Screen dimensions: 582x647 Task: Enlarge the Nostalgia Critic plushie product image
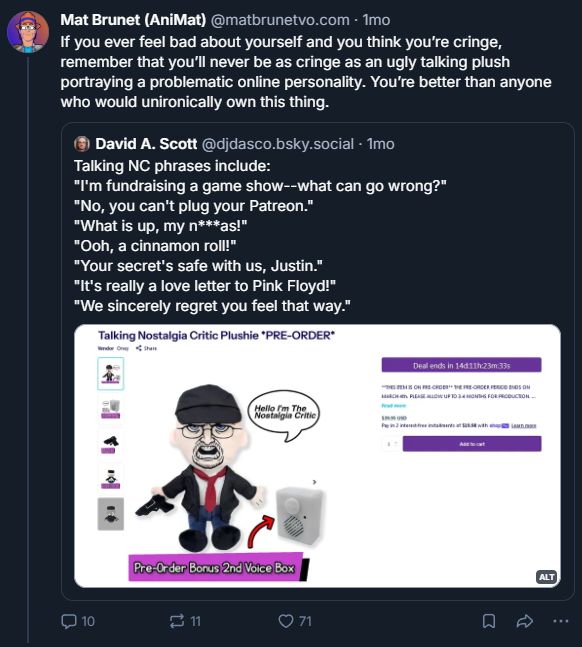coord(317,456)
